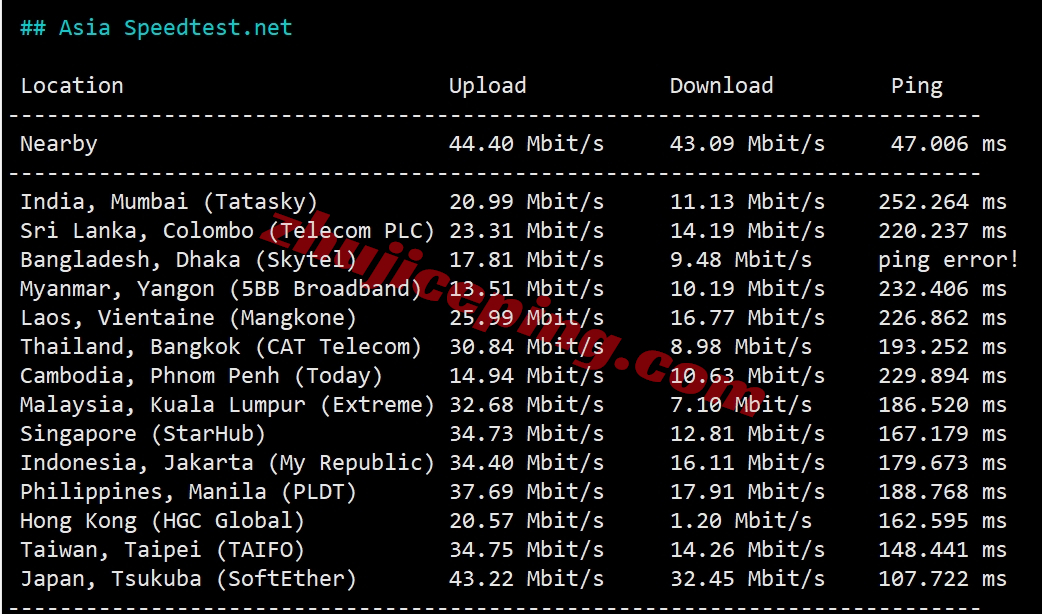Click India Mumbai upload 20.99 Mbit/s
The width and height of the screenshot is (1042, 614).
pyautogui.click(x=526, y=201)
